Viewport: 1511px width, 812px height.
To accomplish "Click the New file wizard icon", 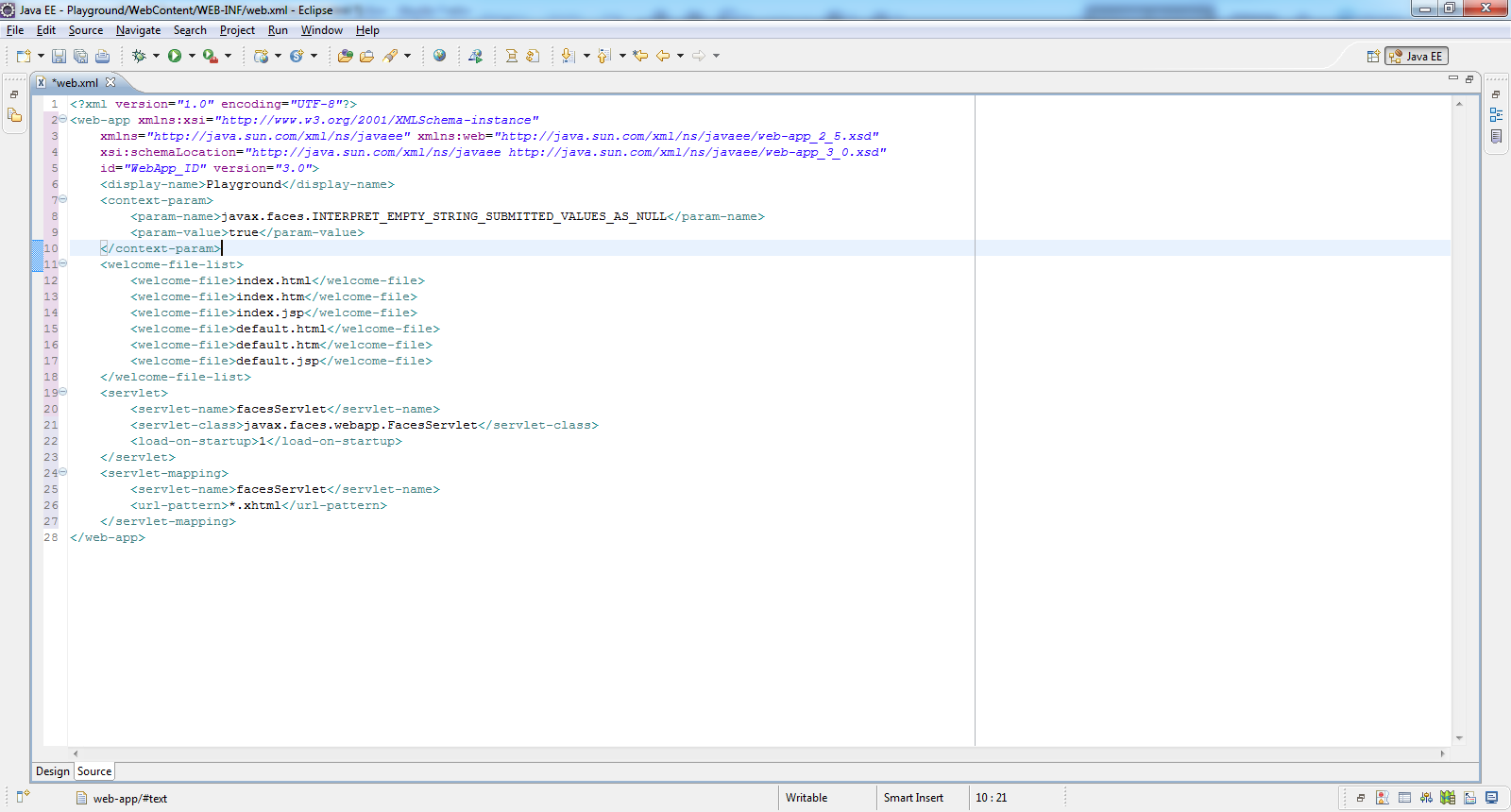I will (x=24, y=56).
